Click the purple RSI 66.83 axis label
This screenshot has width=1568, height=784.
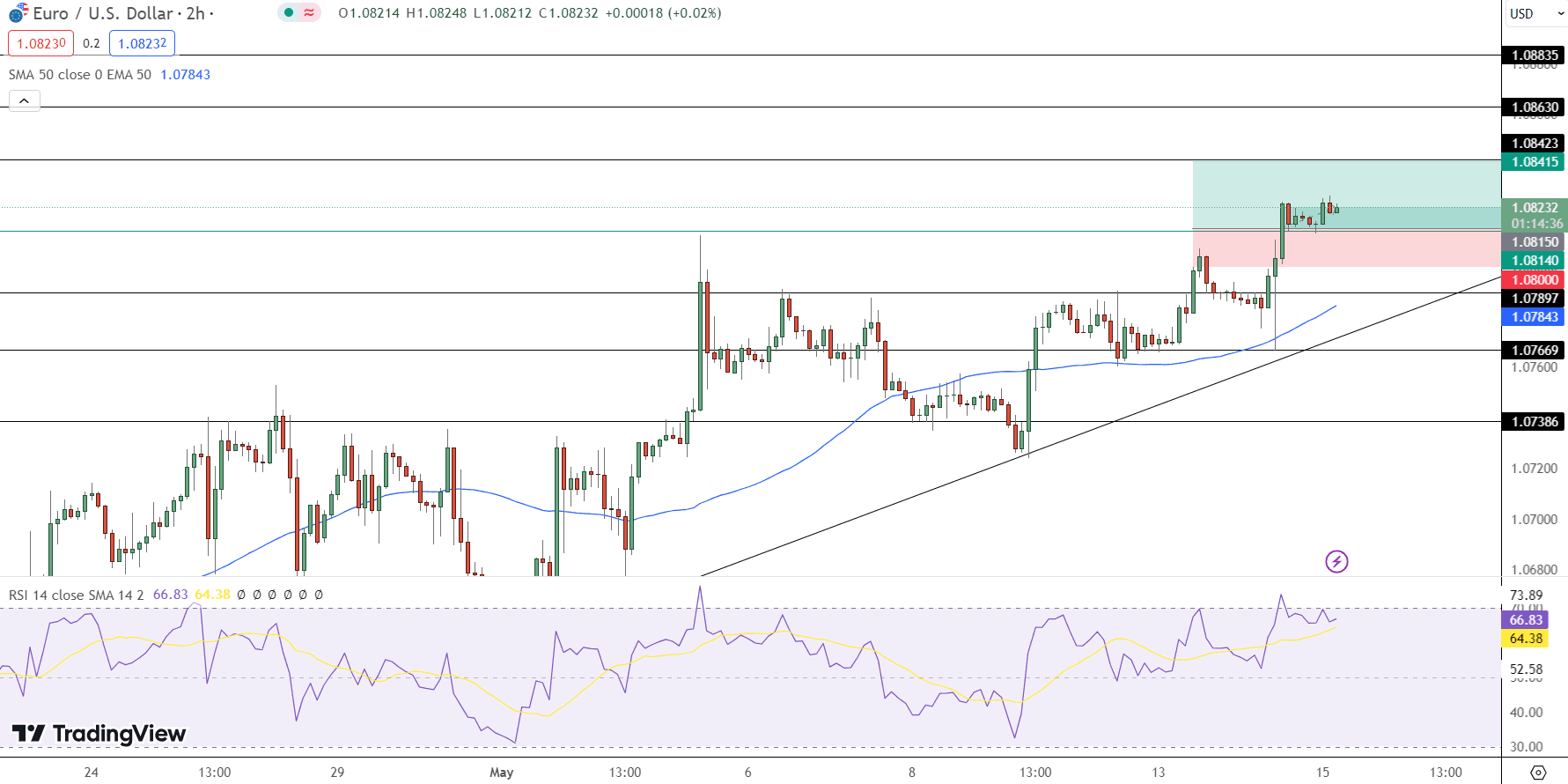coord(1526,620)
